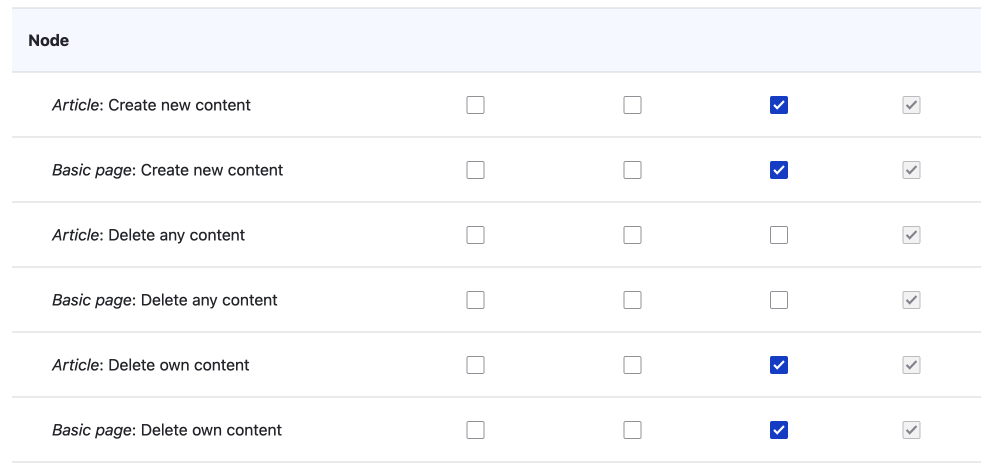This screenshot has height=466, width=1000.
Task: Click greyed checkbox in Article: Delete own content row
Action: point(911,365)
